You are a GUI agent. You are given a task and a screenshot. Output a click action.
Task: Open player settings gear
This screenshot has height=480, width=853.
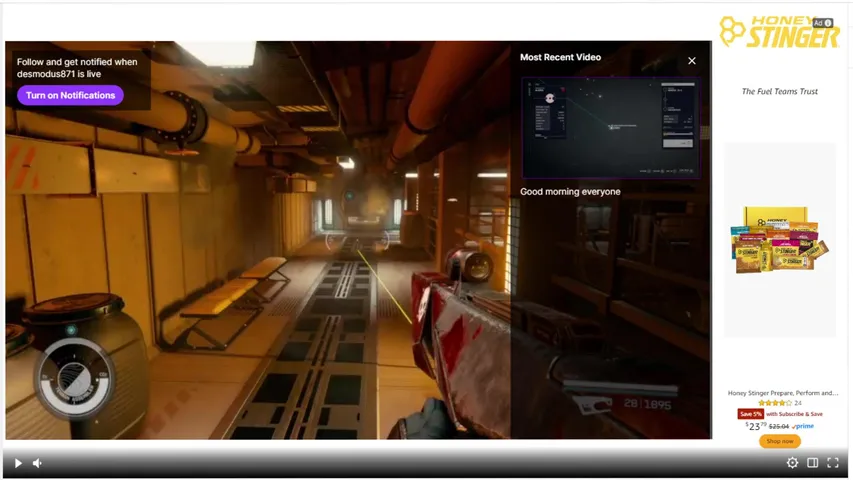click(x=792, y=463)
